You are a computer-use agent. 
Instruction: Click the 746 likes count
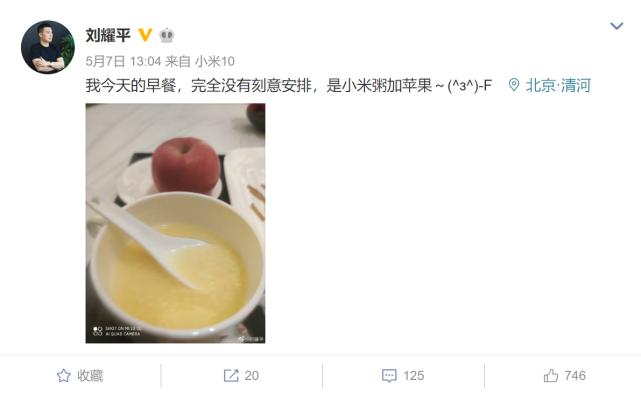[x=575, y=376]
